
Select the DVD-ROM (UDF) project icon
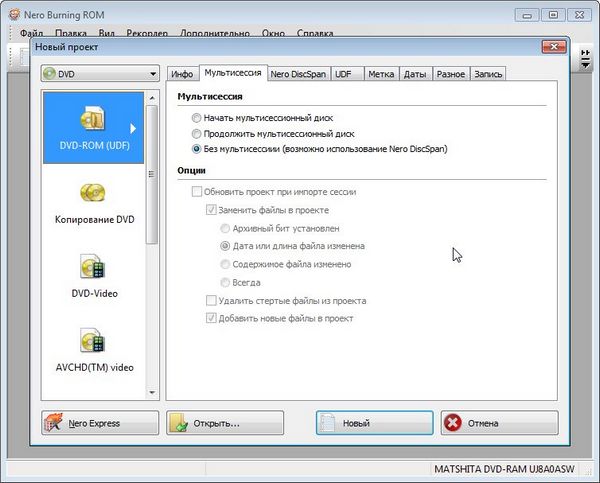click(94, 119)
